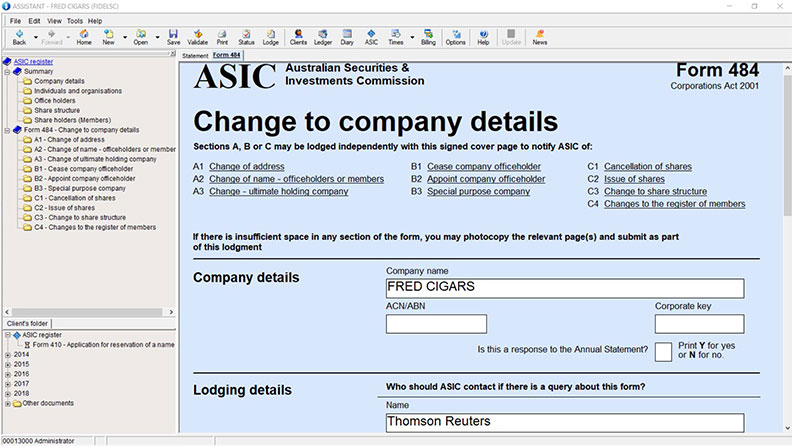Open the News toolbar icon
Viewport: 792px width, 446px height.
(x=540, y=37)
